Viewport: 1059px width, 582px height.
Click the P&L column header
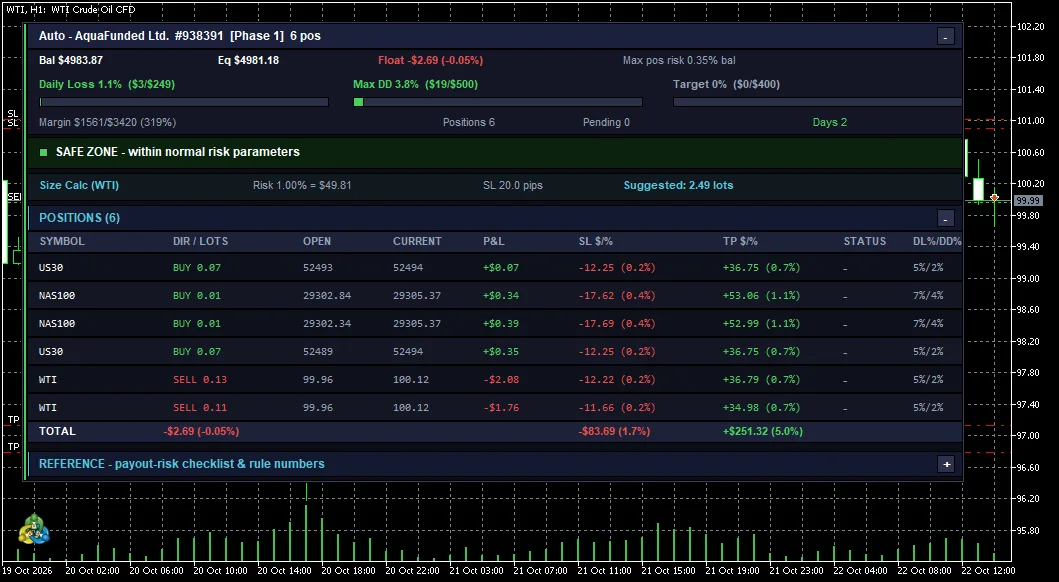tap(494, 241)
